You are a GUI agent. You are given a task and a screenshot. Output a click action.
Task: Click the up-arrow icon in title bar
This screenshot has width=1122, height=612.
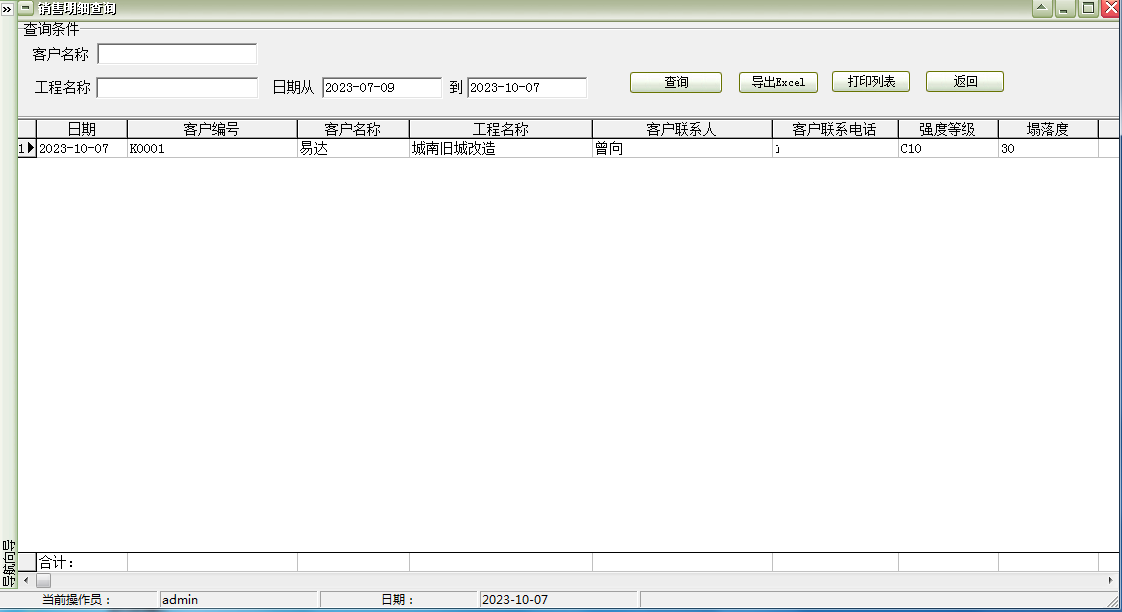pyautogui.click(x=1042, y=8)
